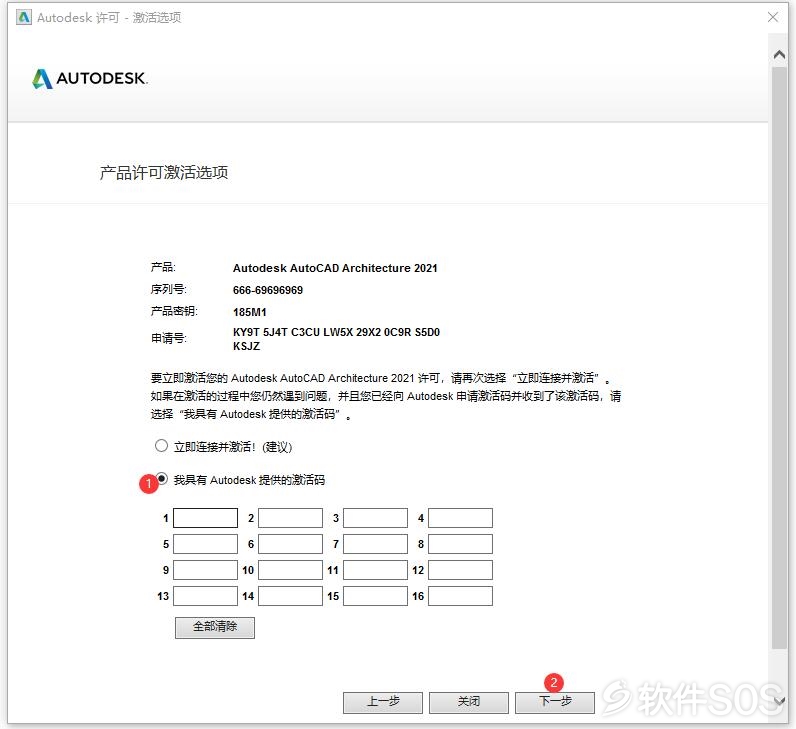796x729 pixels.
Task: Click activation code field 15
Action: (x=376, y=596)
